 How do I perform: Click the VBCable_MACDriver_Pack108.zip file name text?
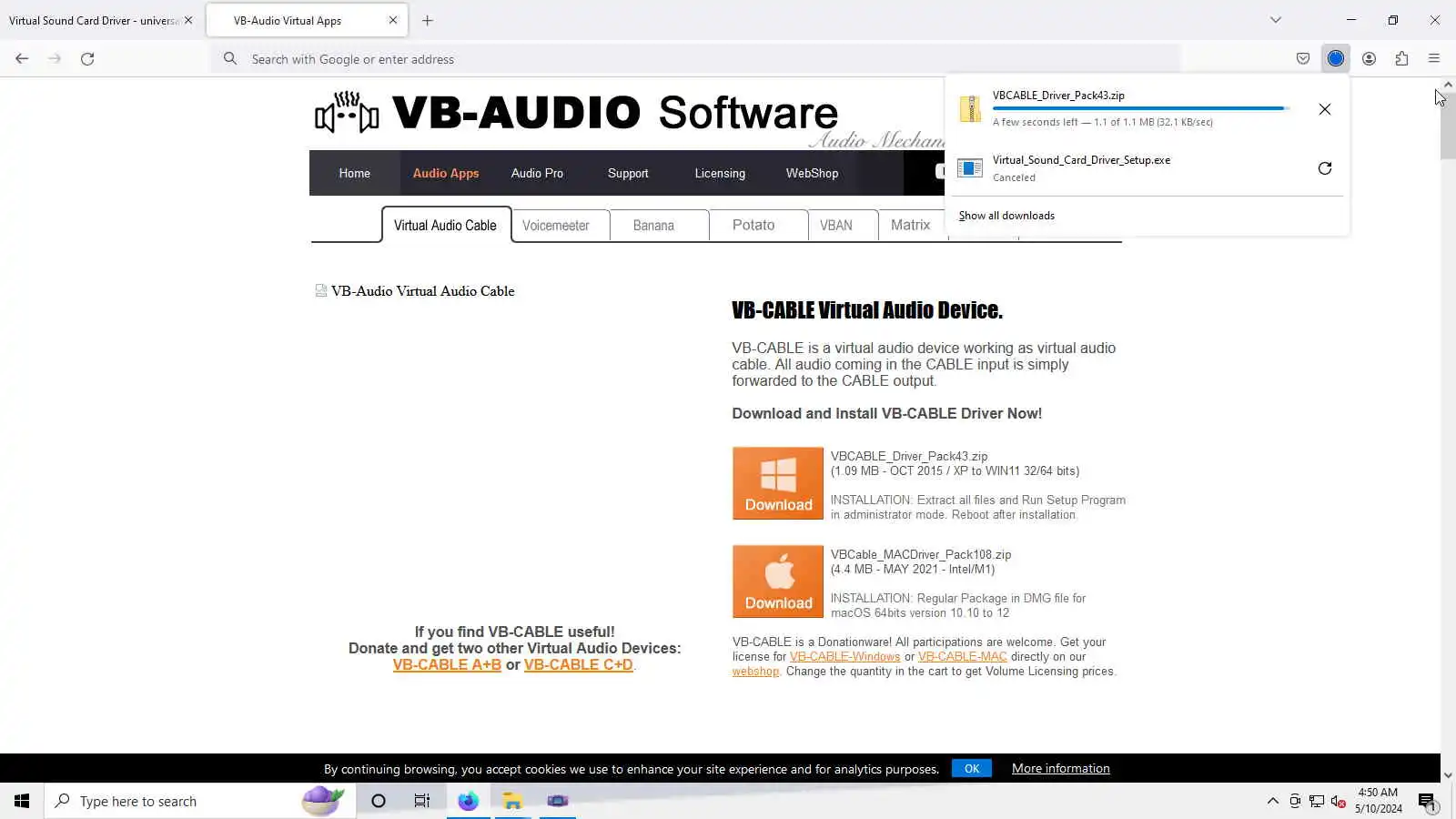pyautogui.click(x=921, y=554)
